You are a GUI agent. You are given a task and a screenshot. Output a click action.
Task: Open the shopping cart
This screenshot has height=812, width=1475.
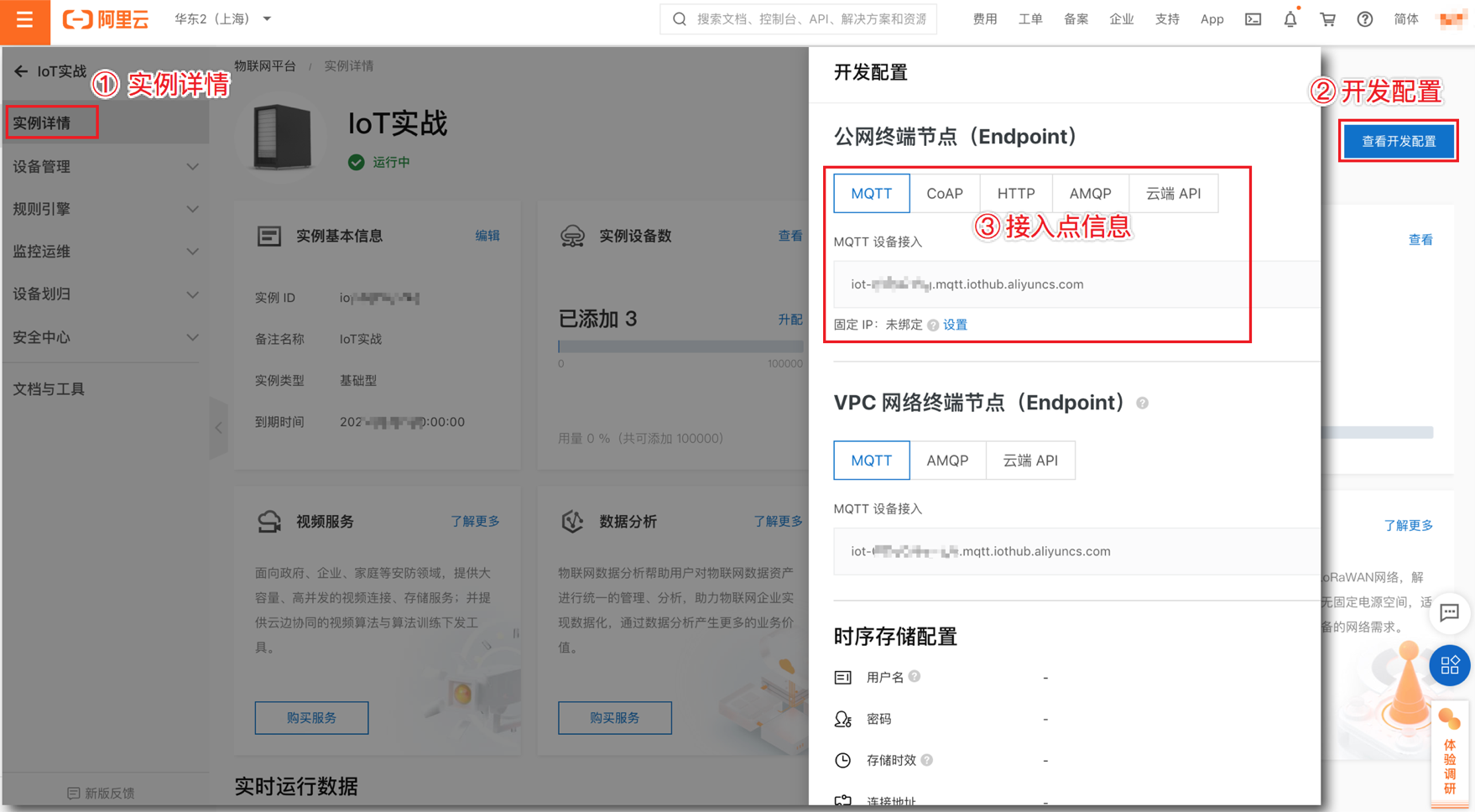coord(1327,18)
